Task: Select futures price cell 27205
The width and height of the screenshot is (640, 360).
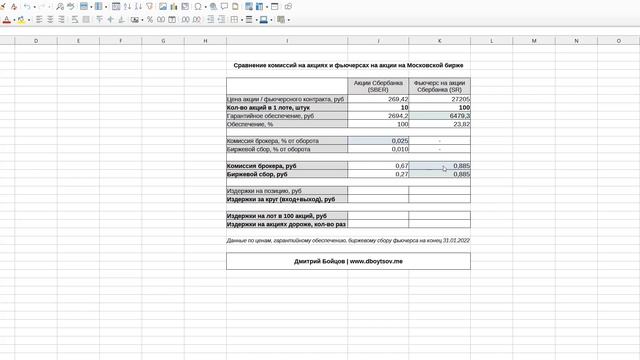Action: pos(440,99)
